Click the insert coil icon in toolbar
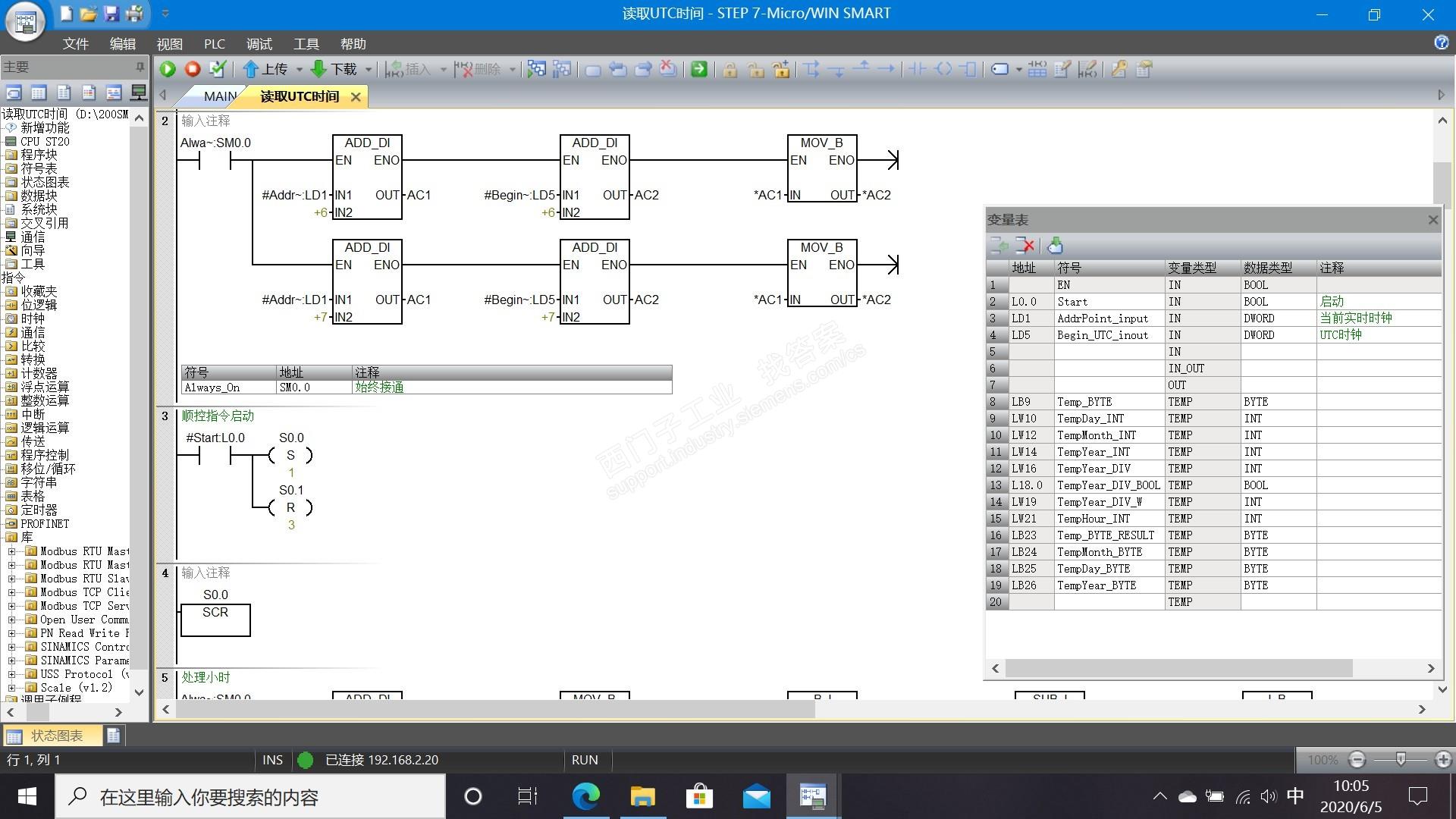Viewport: 1456px width, 819px height. tap(943, 70)
